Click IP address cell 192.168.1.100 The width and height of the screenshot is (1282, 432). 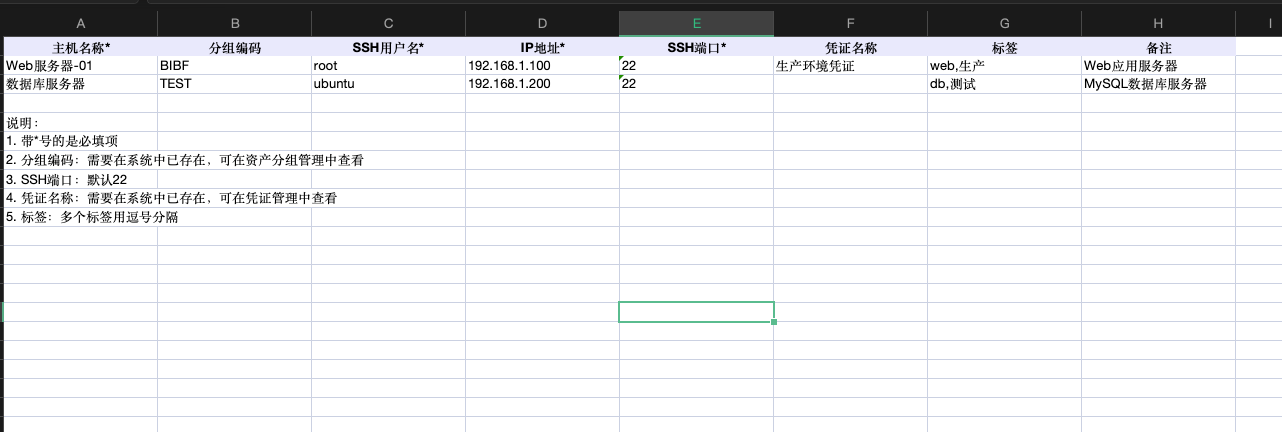[x=542, y=66]
